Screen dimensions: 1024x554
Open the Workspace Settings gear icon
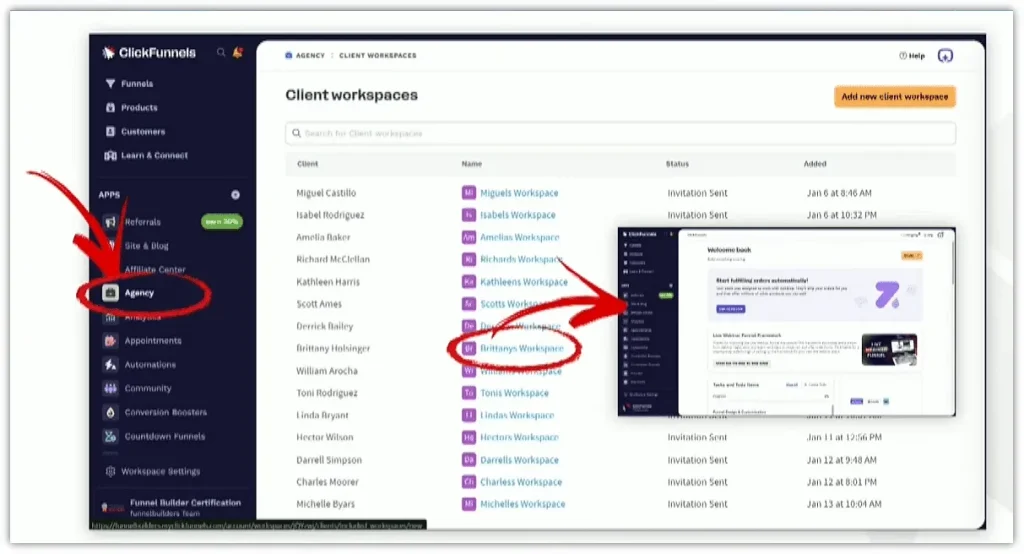click(110, 472)
